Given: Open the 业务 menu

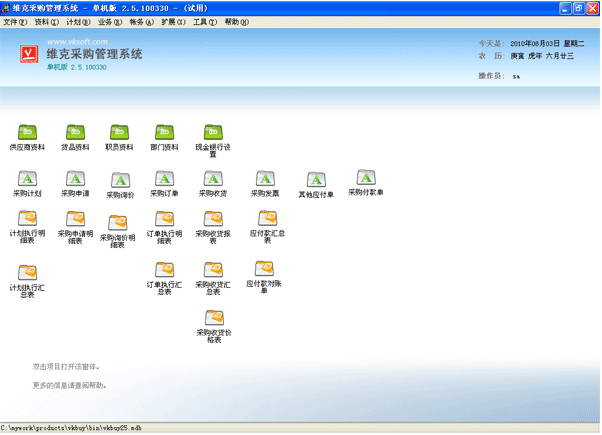Looking at the screenshot, I should tap(110, 22).
